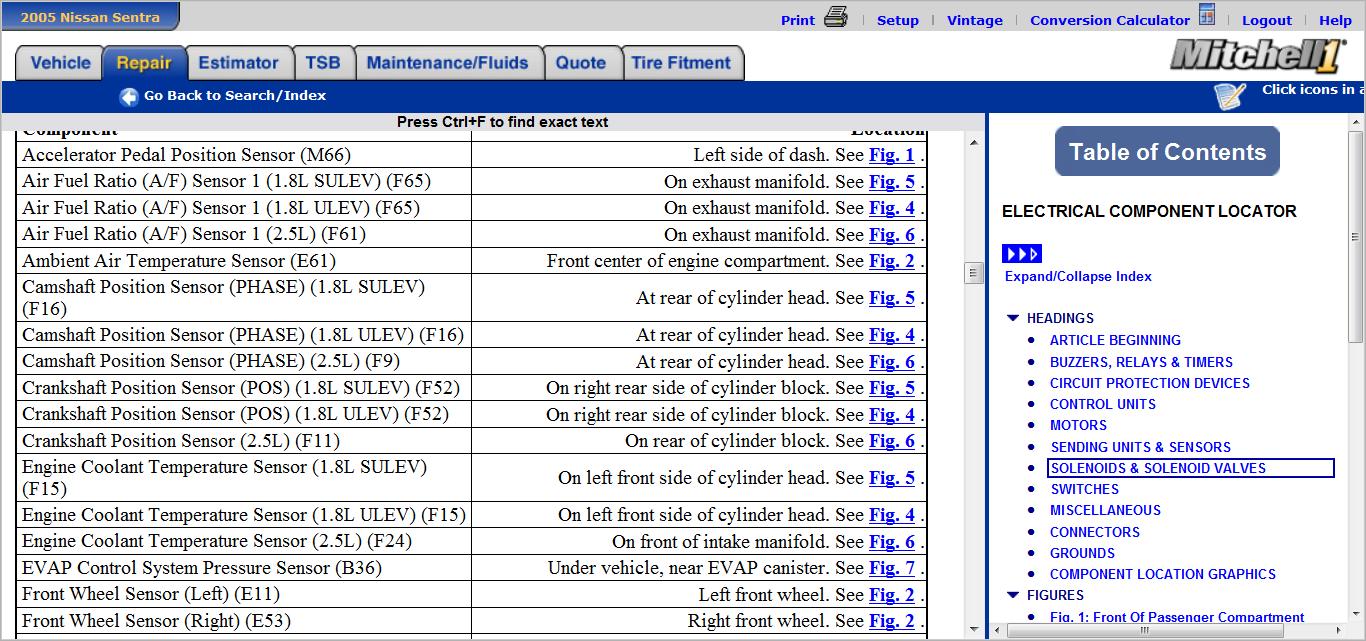Open ARTICLE BEGINNING in contents

click(1115, 340)
